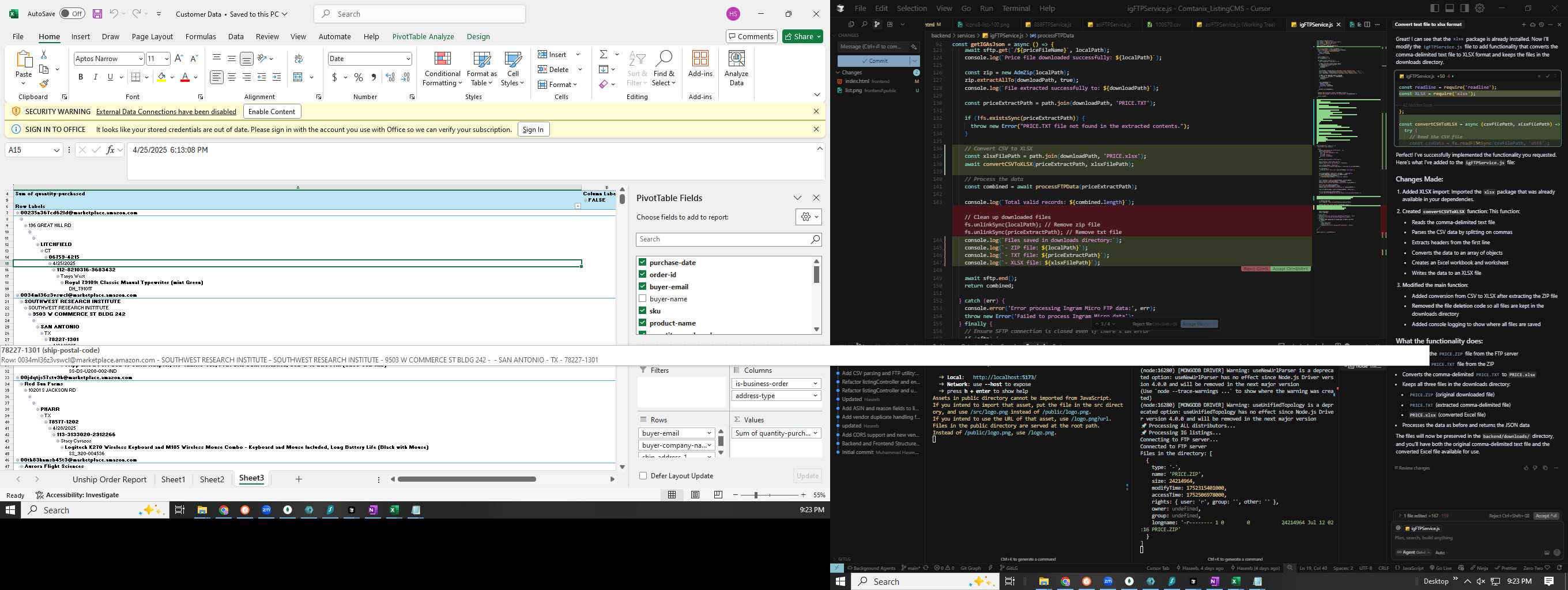
Task: Click the Share button in Excel
Action: coord(803,36)
